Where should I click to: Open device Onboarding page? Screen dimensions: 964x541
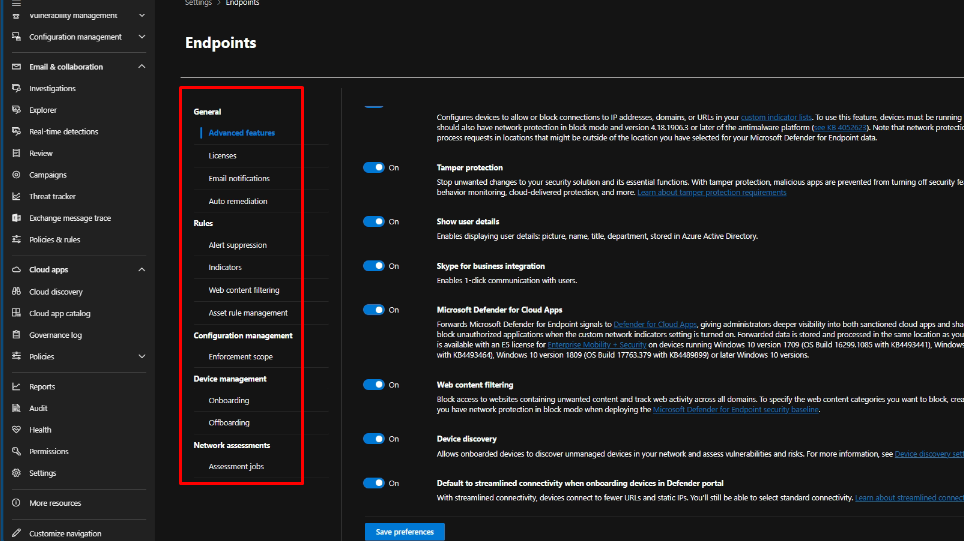point(229,400)
